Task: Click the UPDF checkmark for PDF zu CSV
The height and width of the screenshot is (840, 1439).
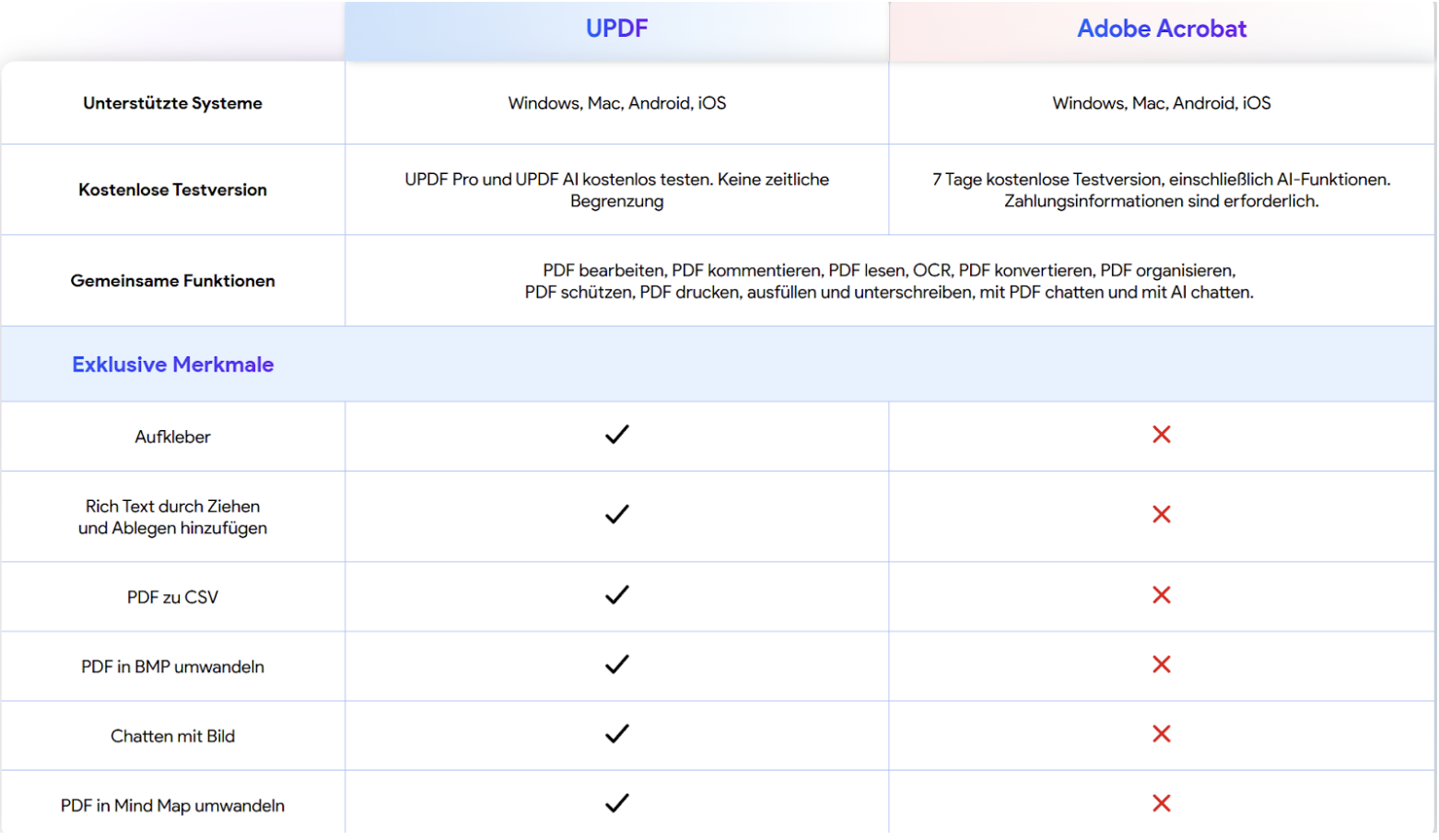Action: [x=616, y=595]
